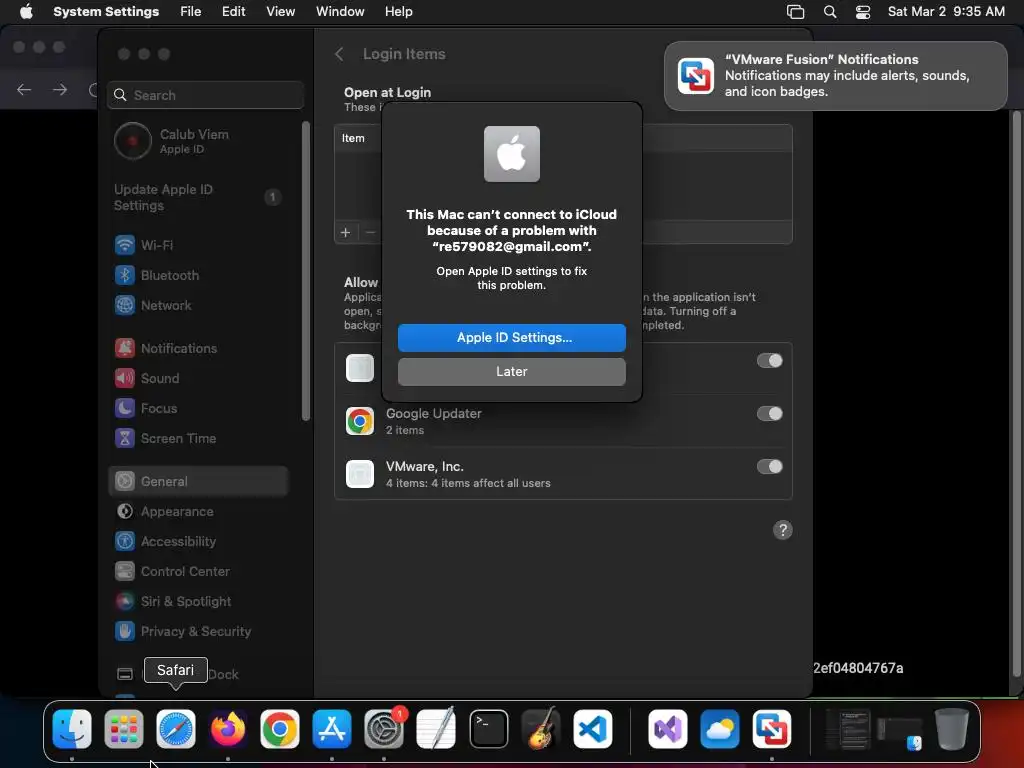Image resolution: width=1024 pixels, height=768 pixels.
Task: Click the Stage Manager menu bar icon
Action: coord(795,12)
